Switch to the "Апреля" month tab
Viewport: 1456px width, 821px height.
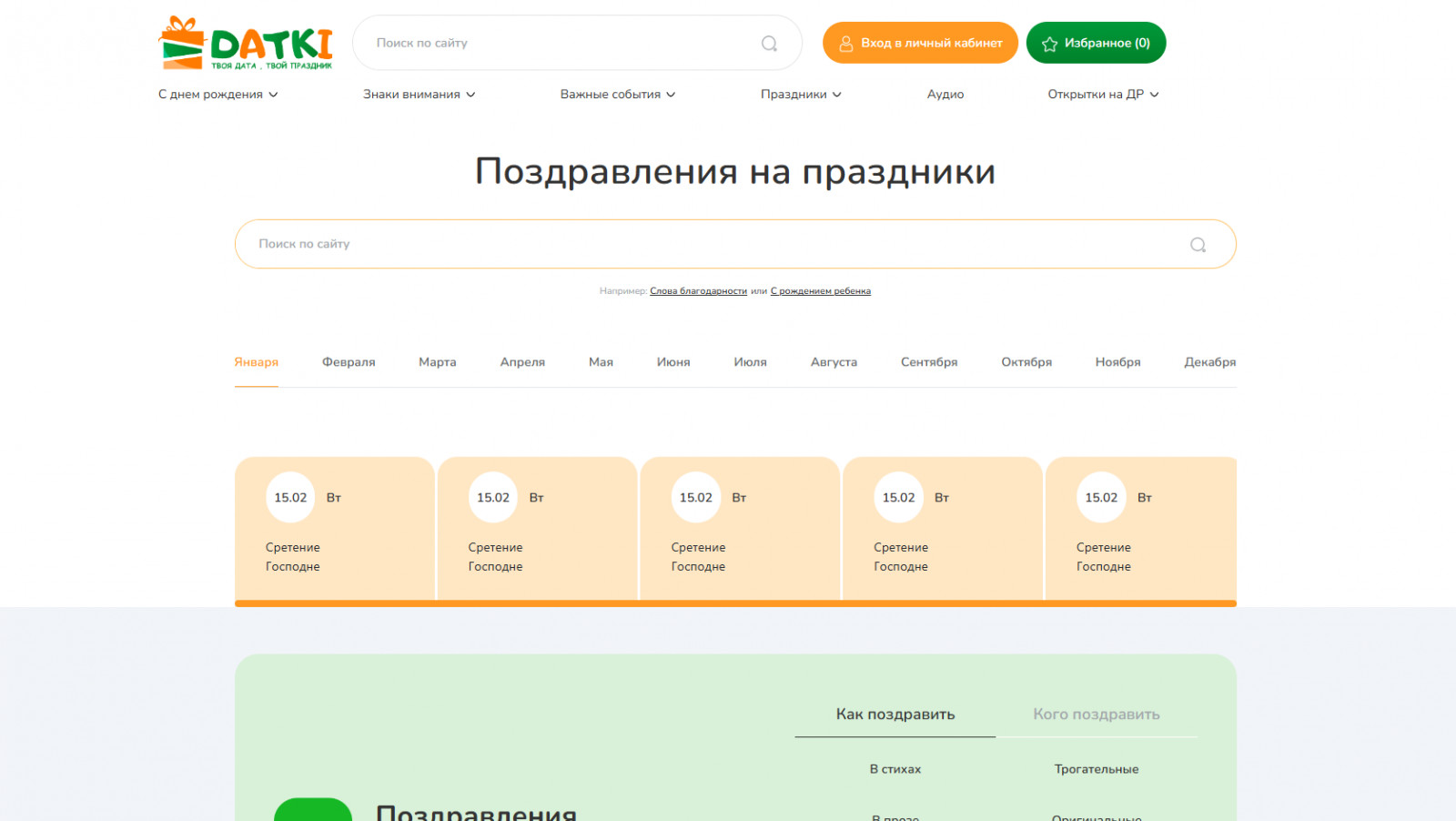pos(522,362)
